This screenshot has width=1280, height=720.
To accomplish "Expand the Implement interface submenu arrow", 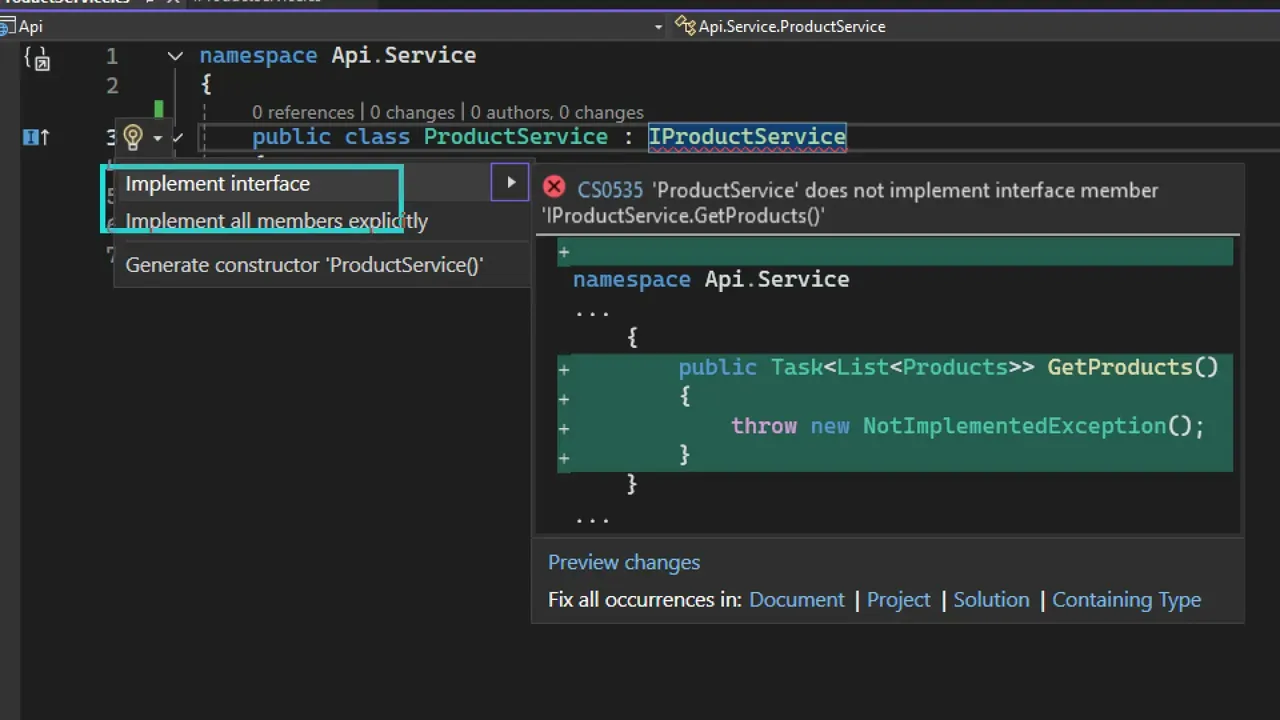I will [x=510, y=182].
